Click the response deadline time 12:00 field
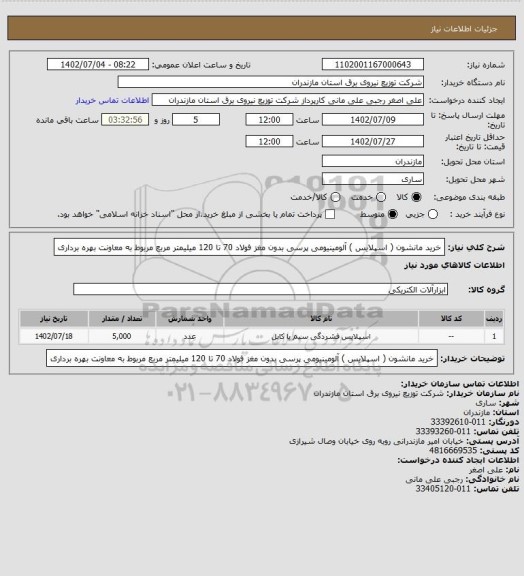The width and height of the screenshot is (524, 576). point(269,120)
